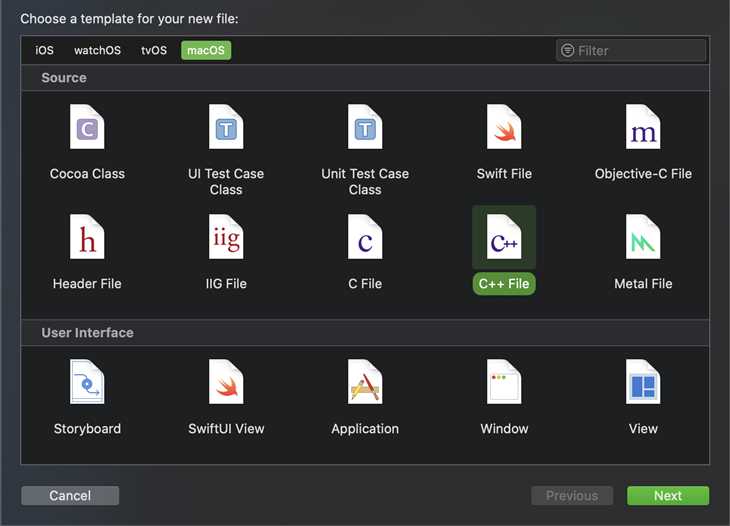Click the "Window" label text
This screenshot has width=730, height=526.
coord(504,429)
